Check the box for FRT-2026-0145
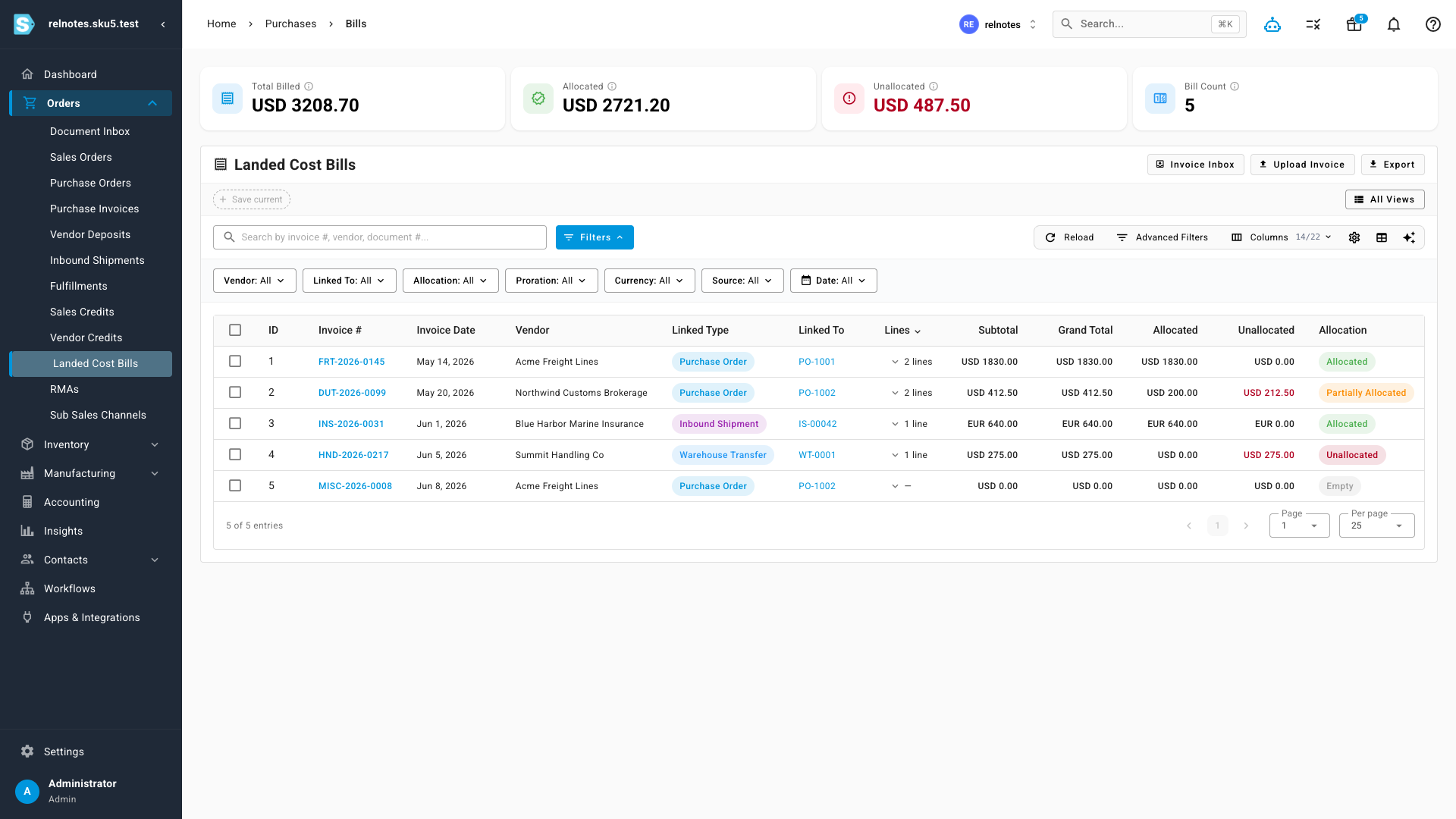Image resolution: width=1456 pixels, height=819 pixels. (235, 361)
